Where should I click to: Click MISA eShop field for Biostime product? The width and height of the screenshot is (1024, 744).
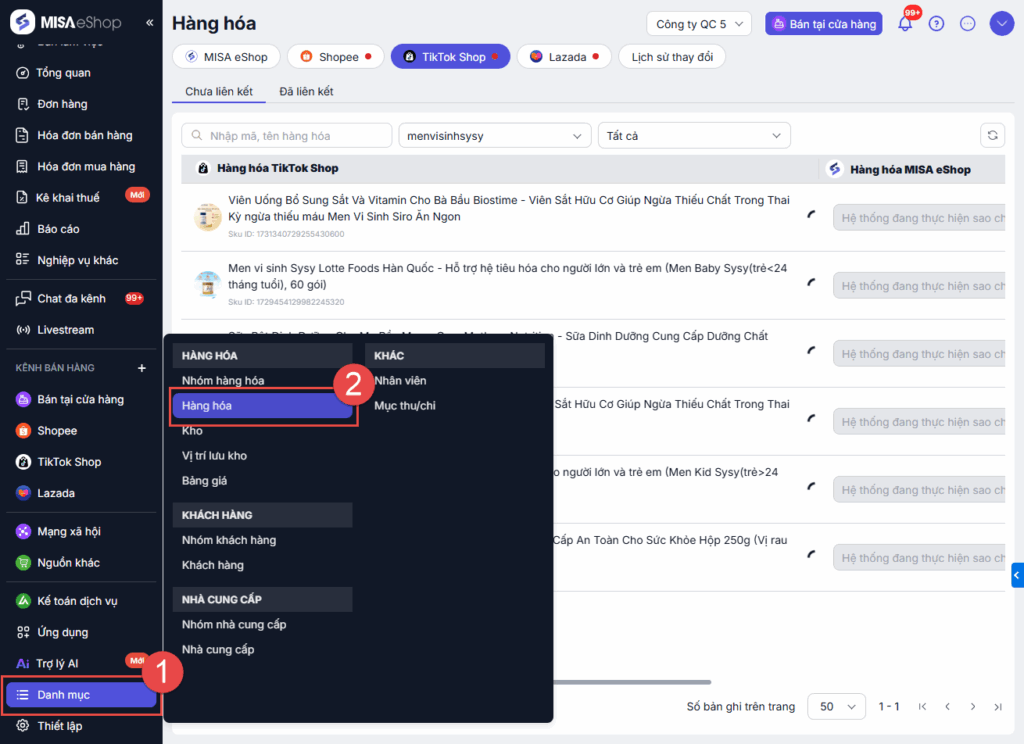919,218
